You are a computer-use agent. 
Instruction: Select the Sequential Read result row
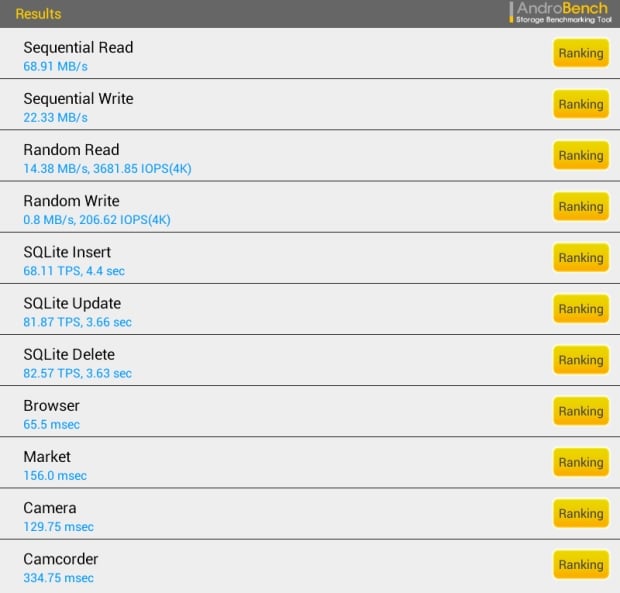coord(310,53)
